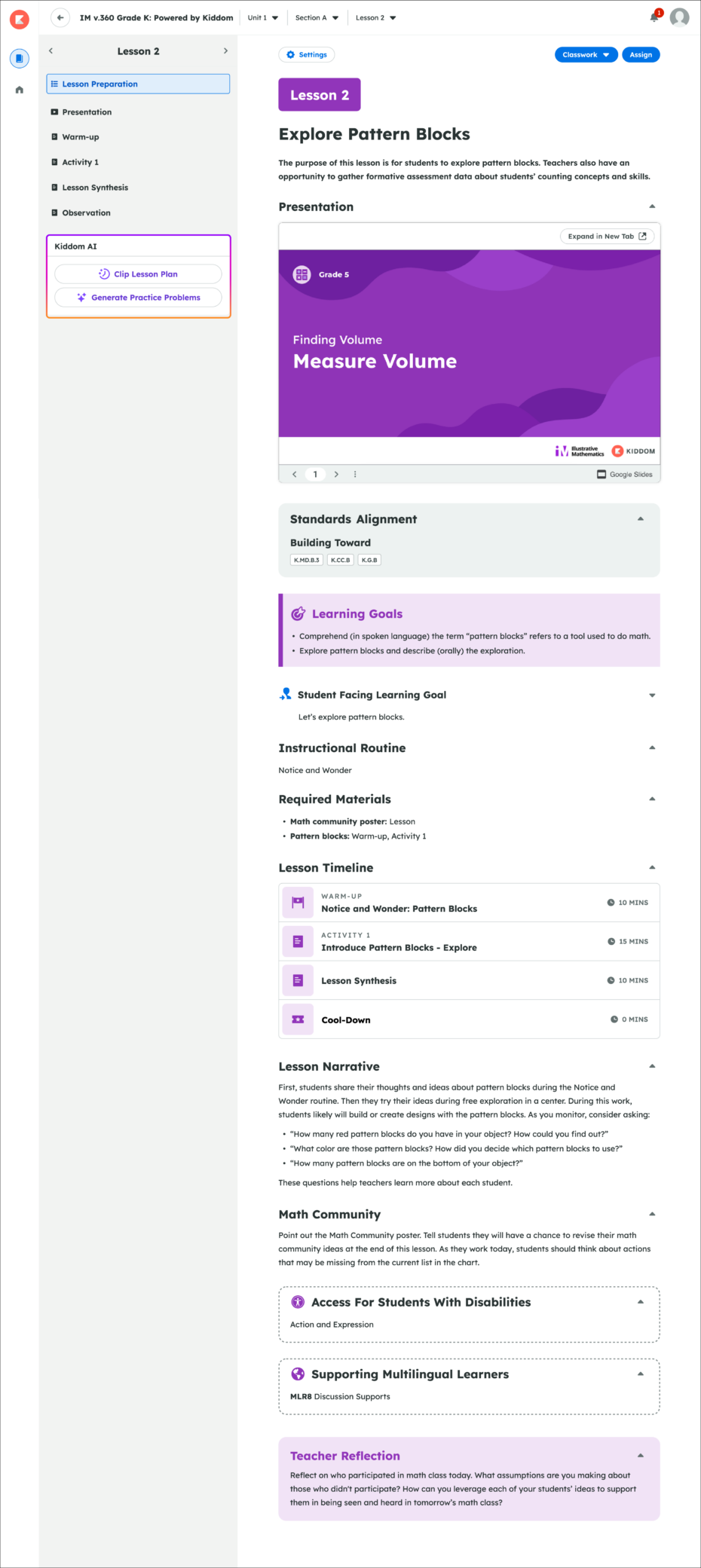Click Generate Practice Problems button
701x1568 pixels.
(138, 298)
